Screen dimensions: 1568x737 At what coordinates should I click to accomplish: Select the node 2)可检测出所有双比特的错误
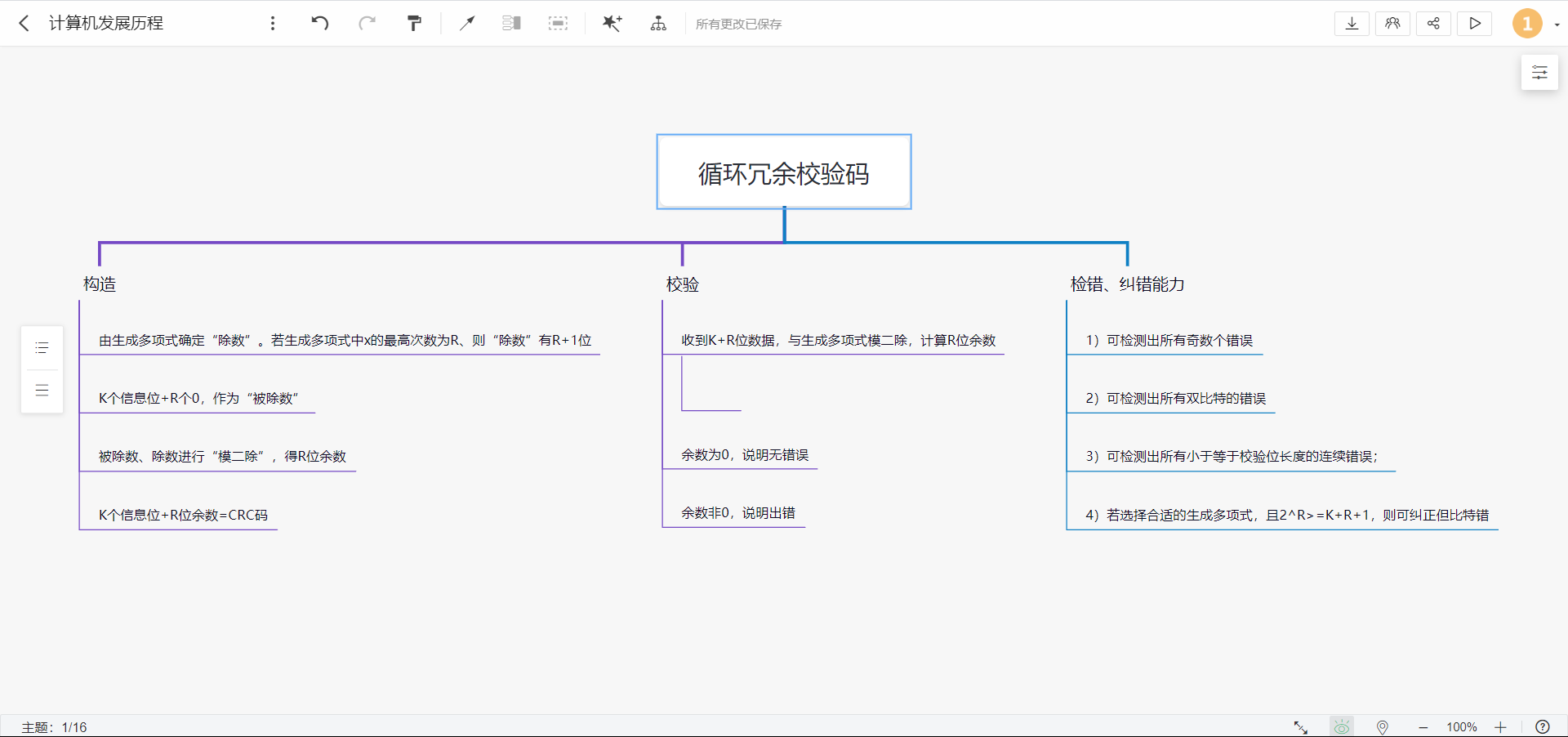(x=1176, y=399)
